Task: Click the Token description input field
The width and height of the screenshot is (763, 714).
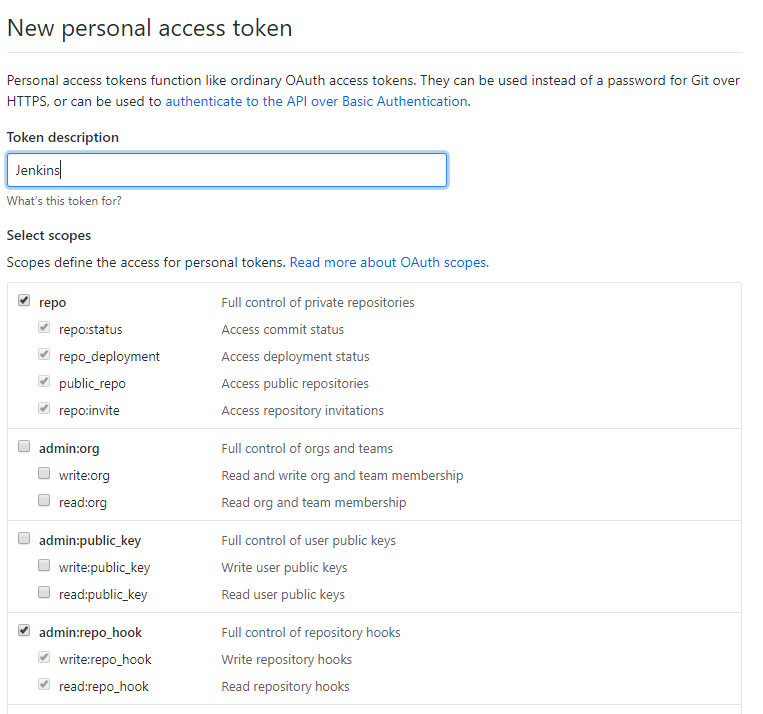Action: coord(226,170)
